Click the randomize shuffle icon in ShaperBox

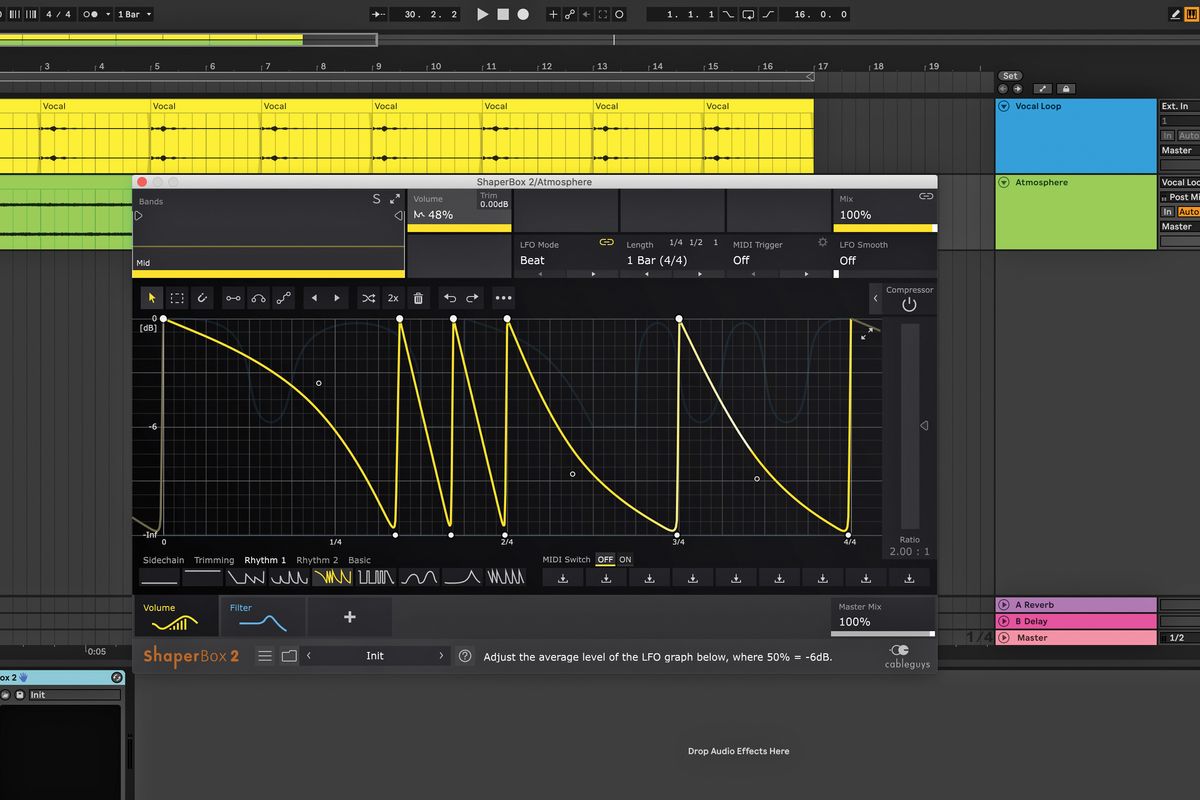369,297
